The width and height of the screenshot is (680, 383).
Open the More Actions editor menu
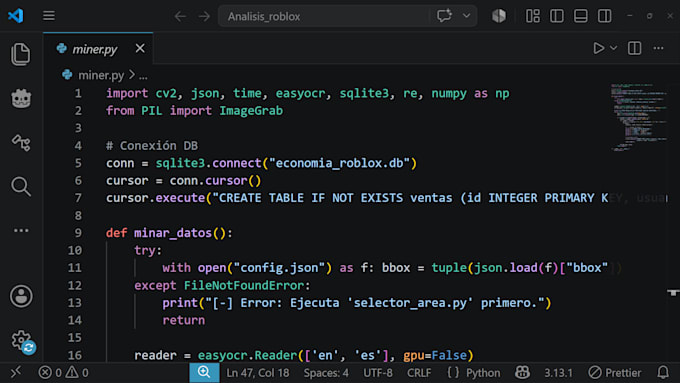pos(658,48)
